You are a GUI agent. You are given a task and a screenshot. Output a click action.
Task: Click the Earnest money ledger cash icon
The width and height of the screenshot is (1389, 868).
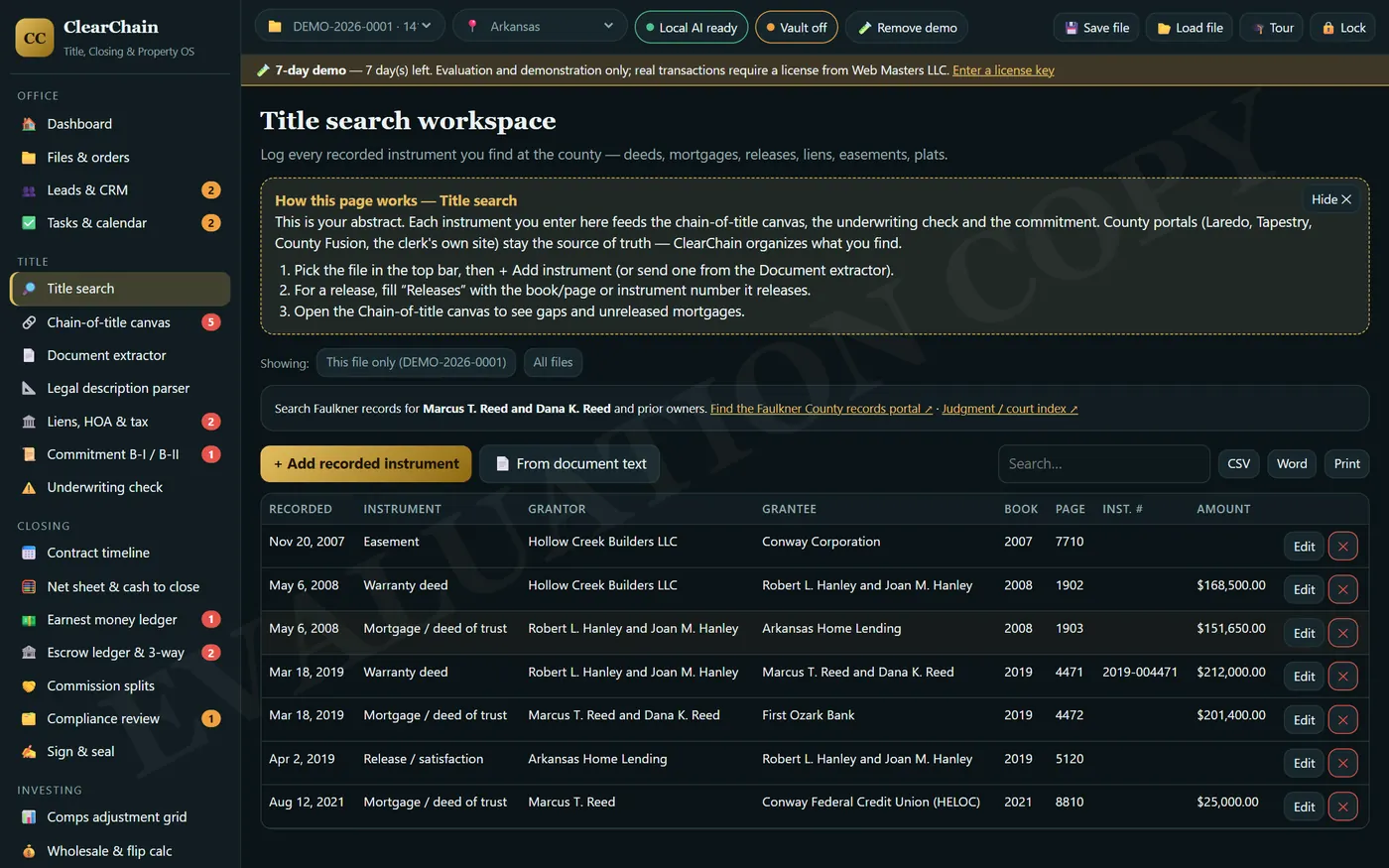(29, 620)
